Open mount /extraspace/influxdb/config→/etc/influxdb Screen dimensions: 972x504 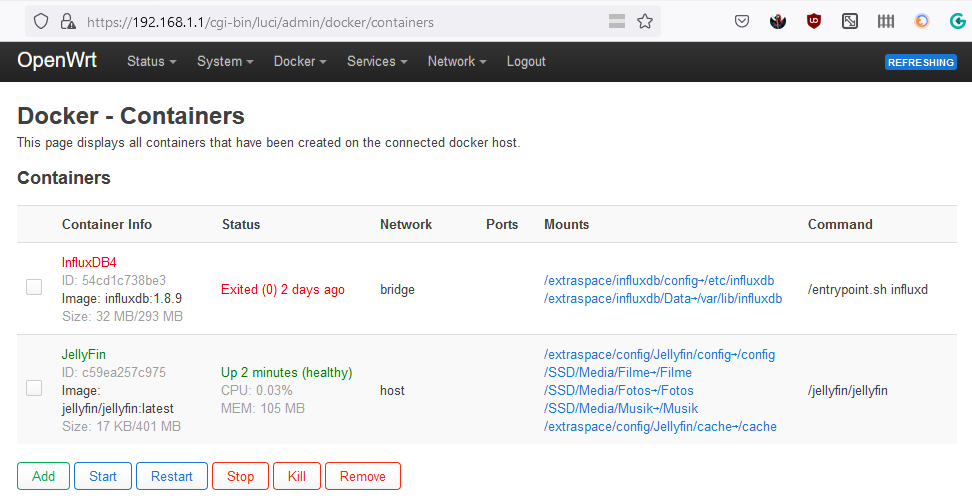(659, 281)
